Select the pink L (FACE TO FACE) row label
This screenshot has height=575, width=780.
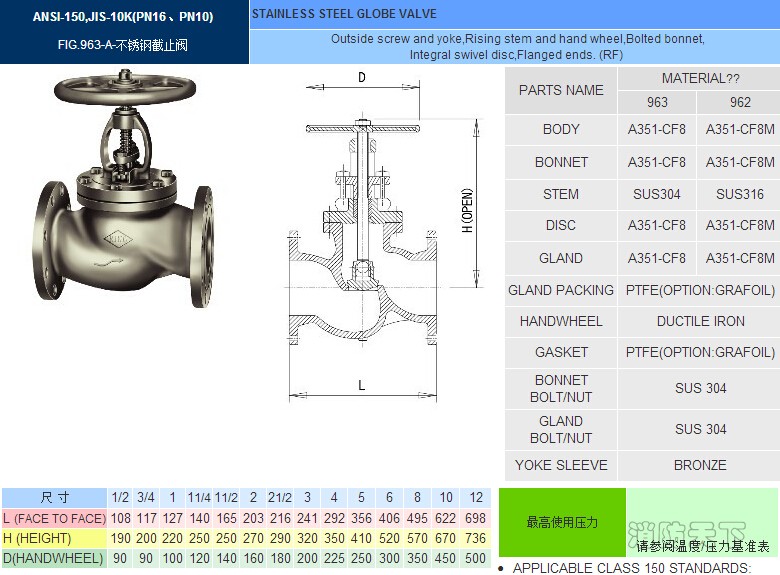[x=54, y=518]
